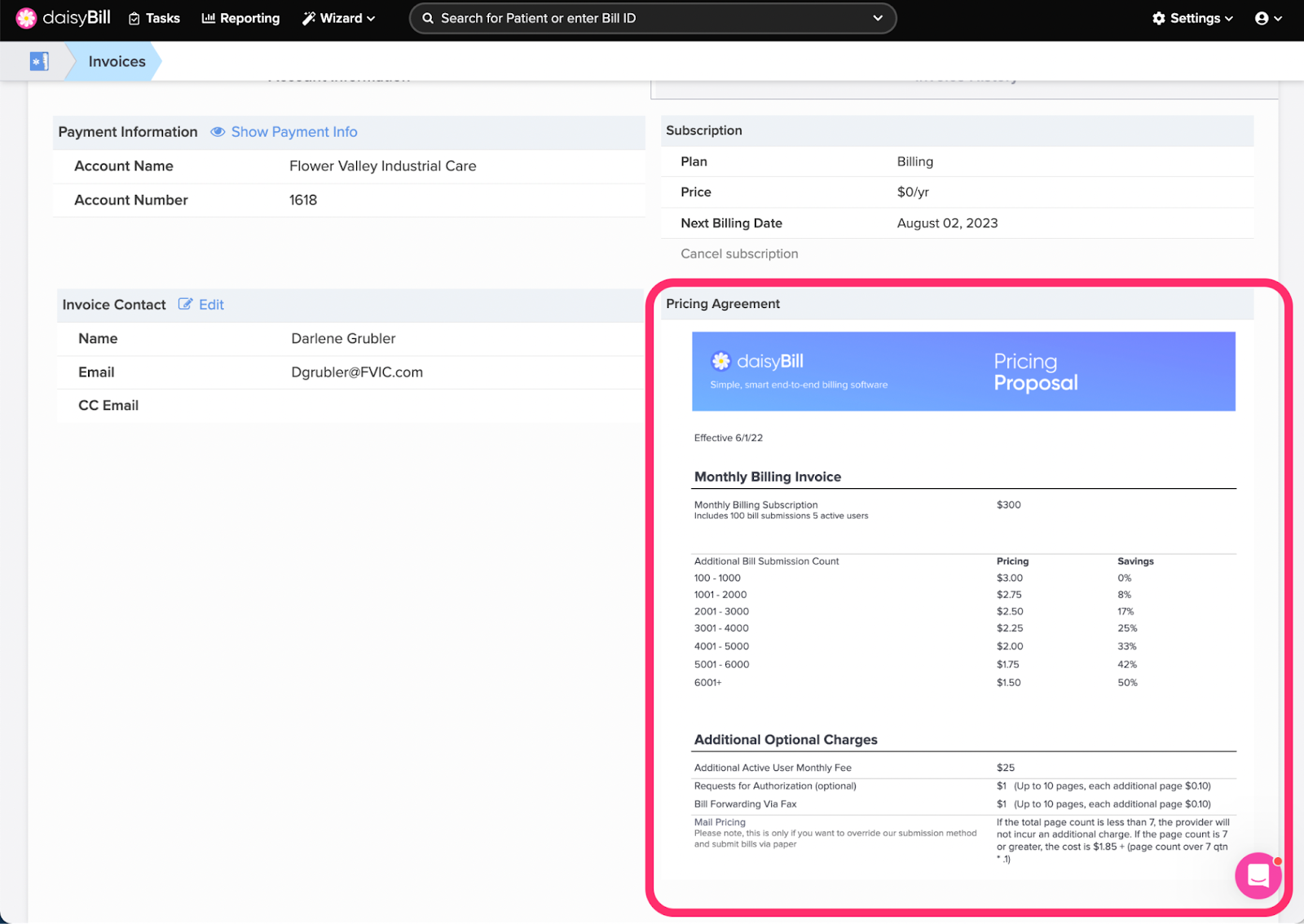Viewport: 1304px width, 924px height.
Task: Click the magnifying glass search icon
Action: coord(428,18)
